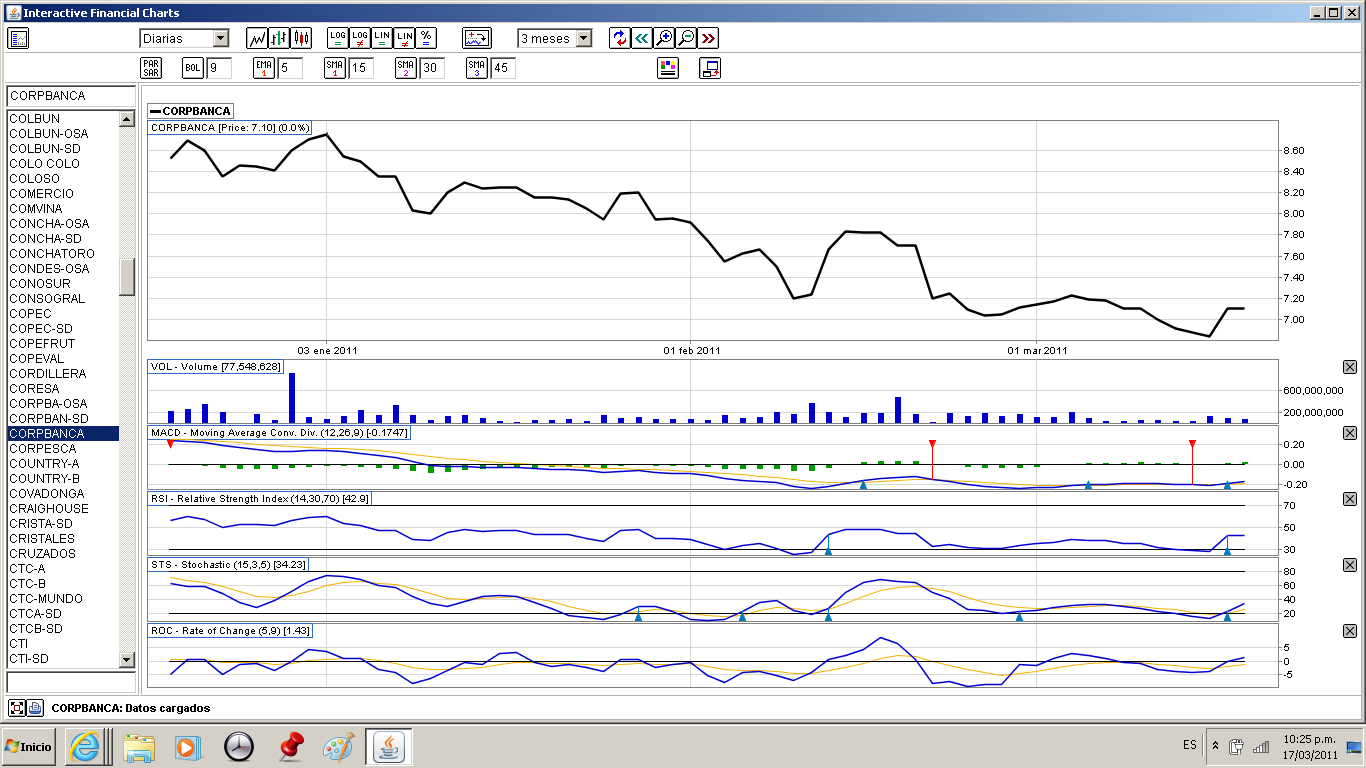Toggle SMA 3 indicator

click(x=477, y=68)
